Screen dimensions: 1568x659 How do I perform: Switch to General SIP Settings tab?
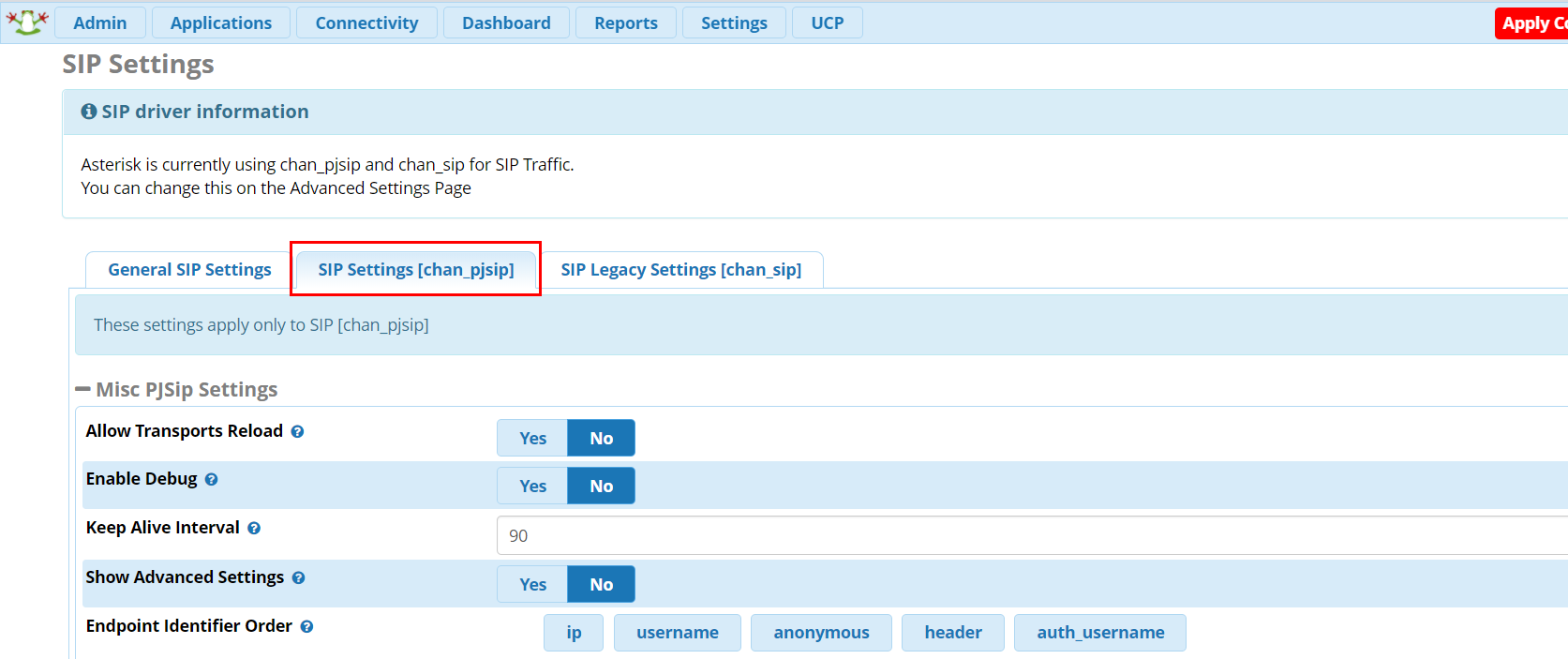[189, 270]
